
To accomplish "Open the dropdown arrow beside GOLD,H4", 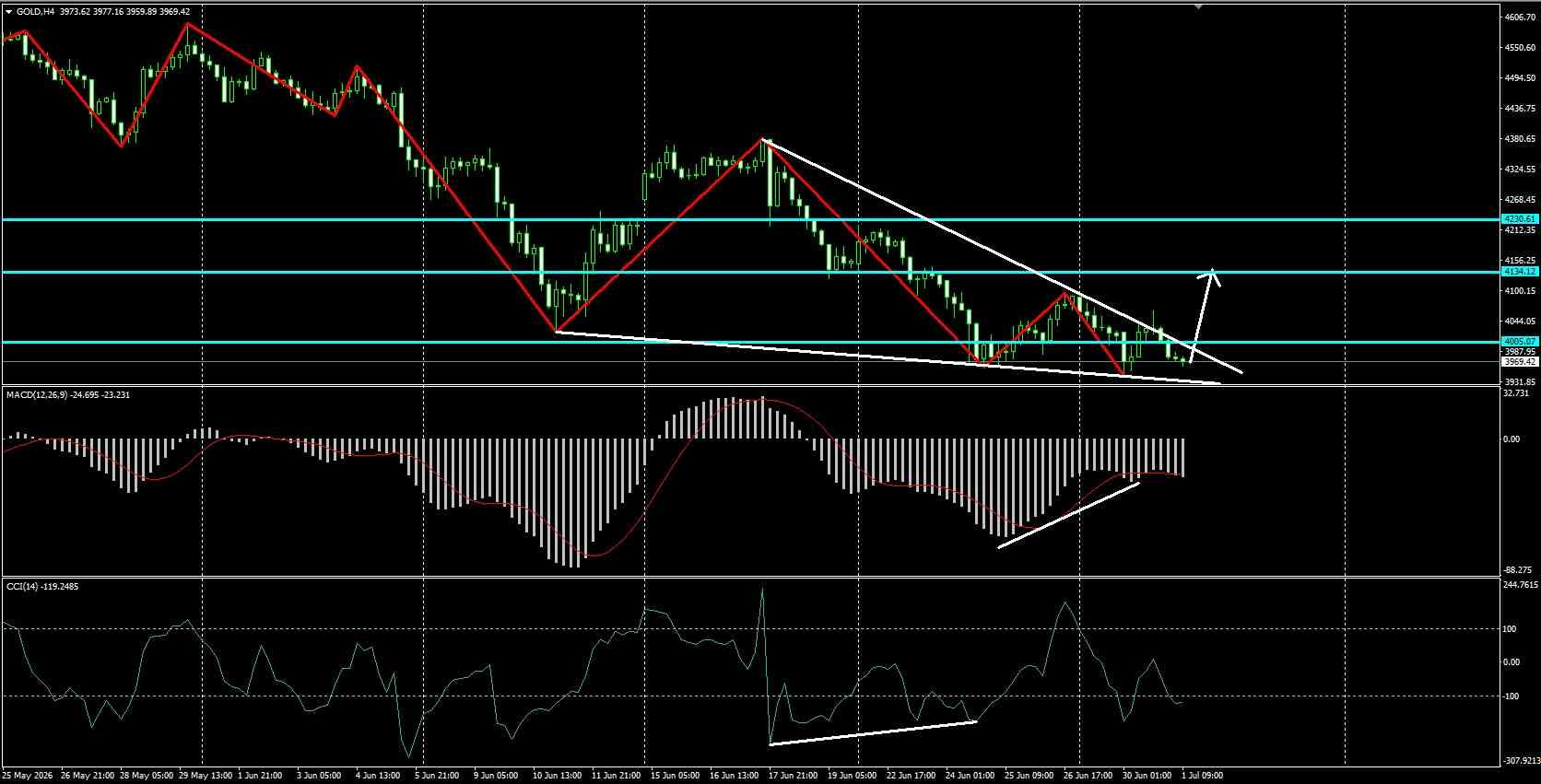I will (8, 12).
